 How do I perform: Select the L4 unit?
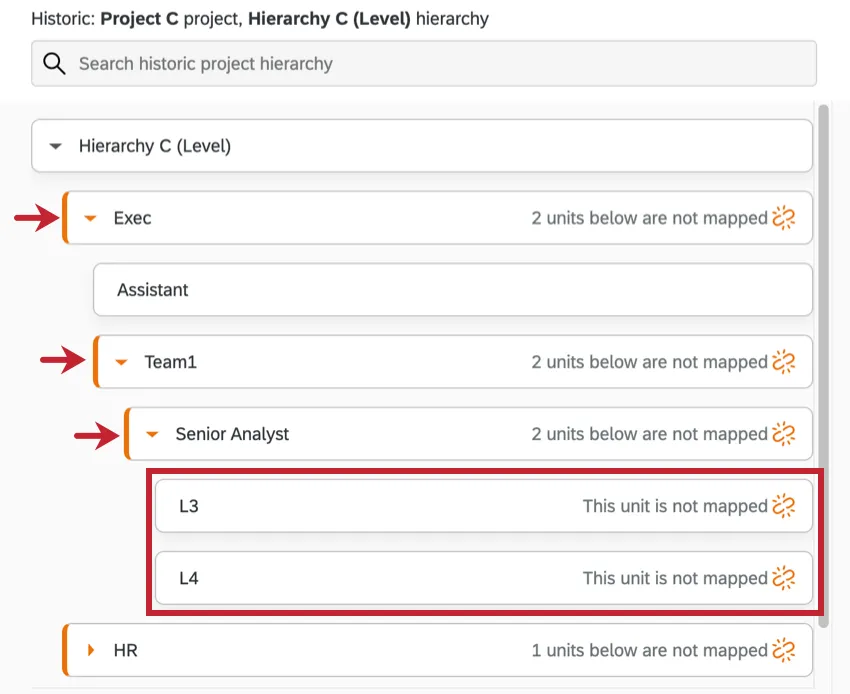(190, 578)
